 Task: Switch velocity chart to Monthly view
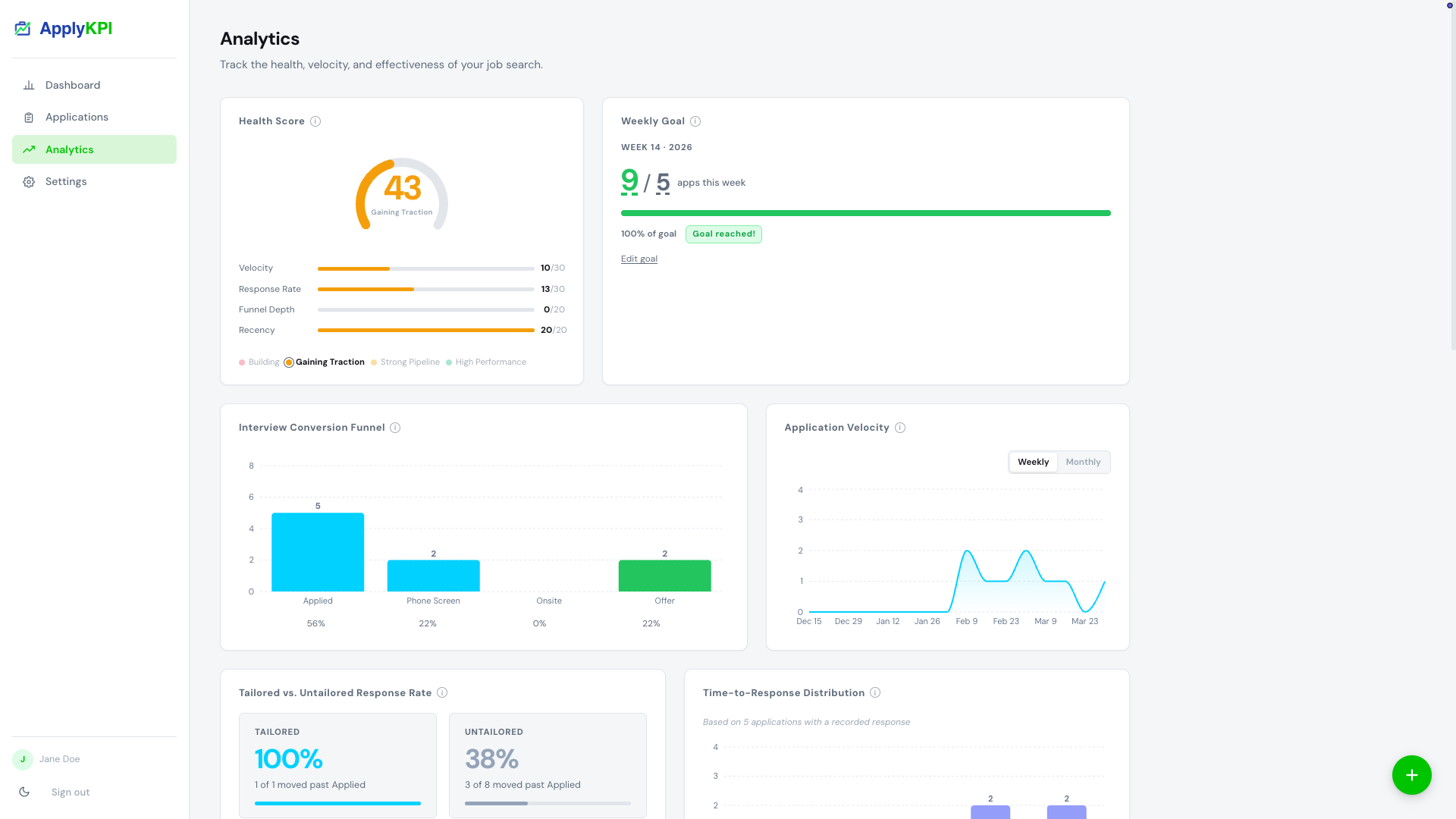click(1083, 462)
